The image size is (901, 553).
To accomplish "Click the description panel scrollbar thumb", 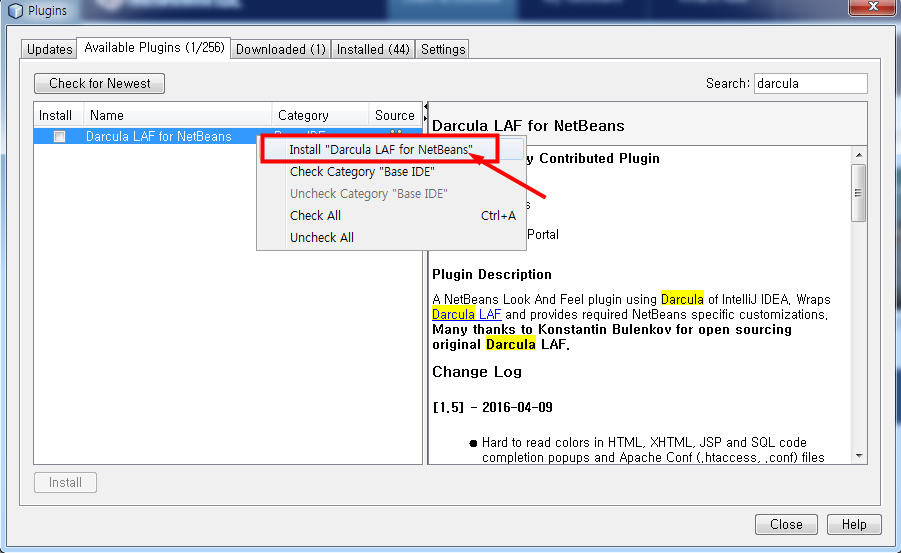I will [858, 193].
